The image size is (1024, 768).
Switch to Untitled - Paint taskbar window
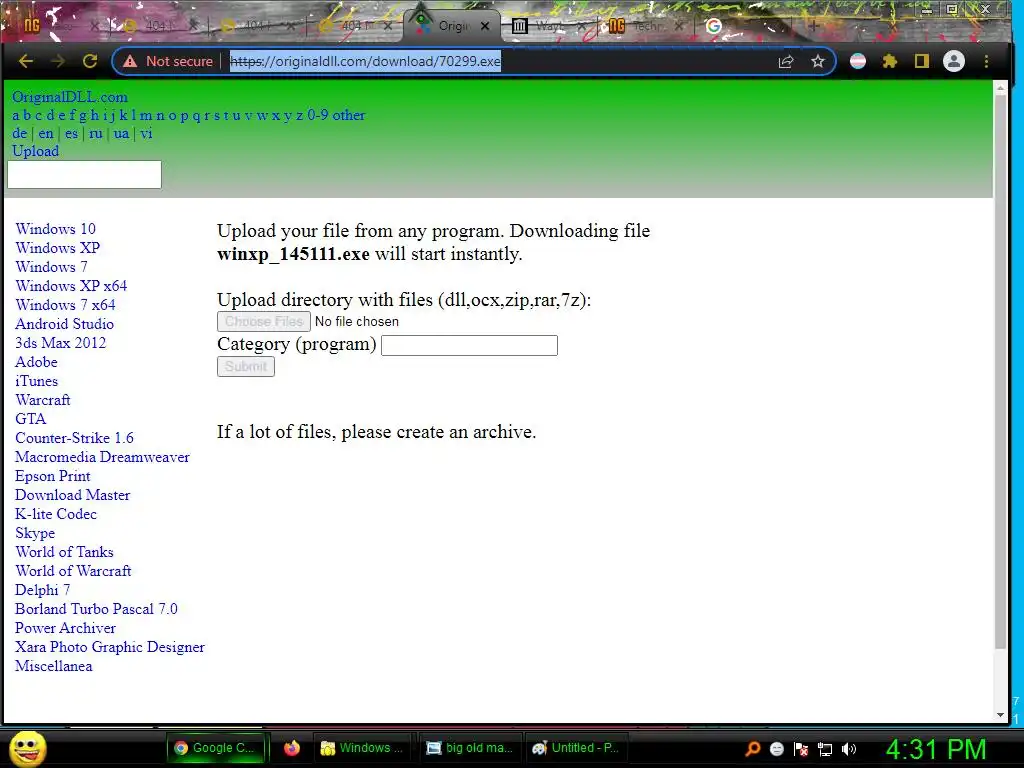pyautogui.click(x=575, y=748)
